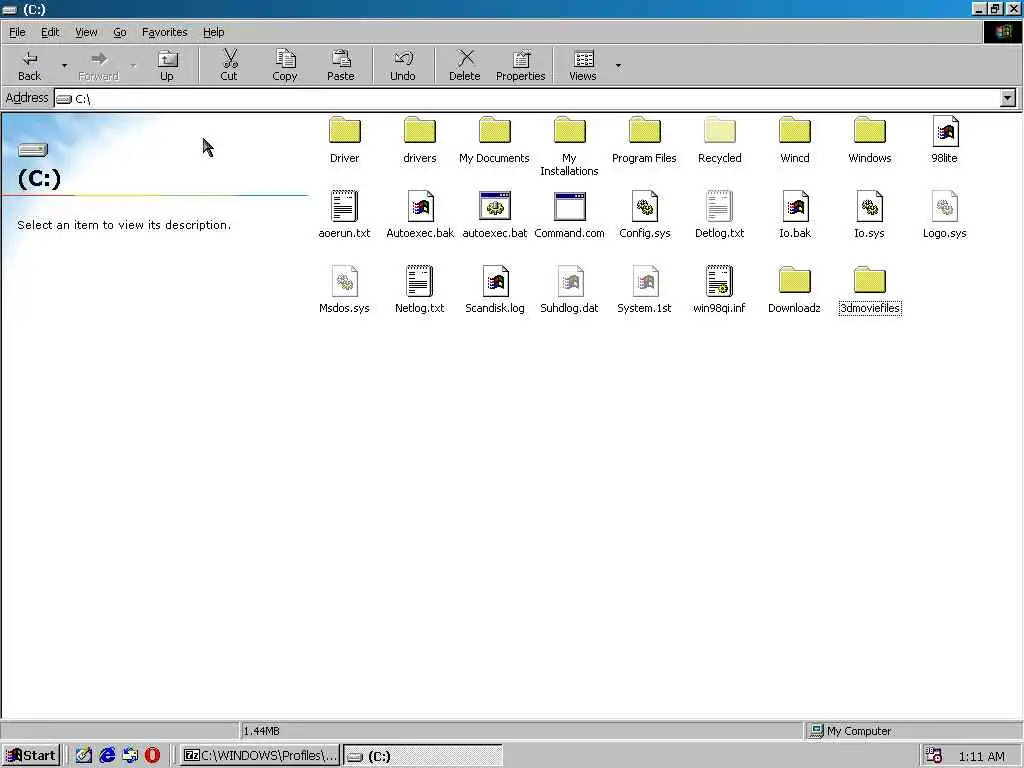
Task: Click the system tray scheduler icon
Action: (x=934, y=756)
